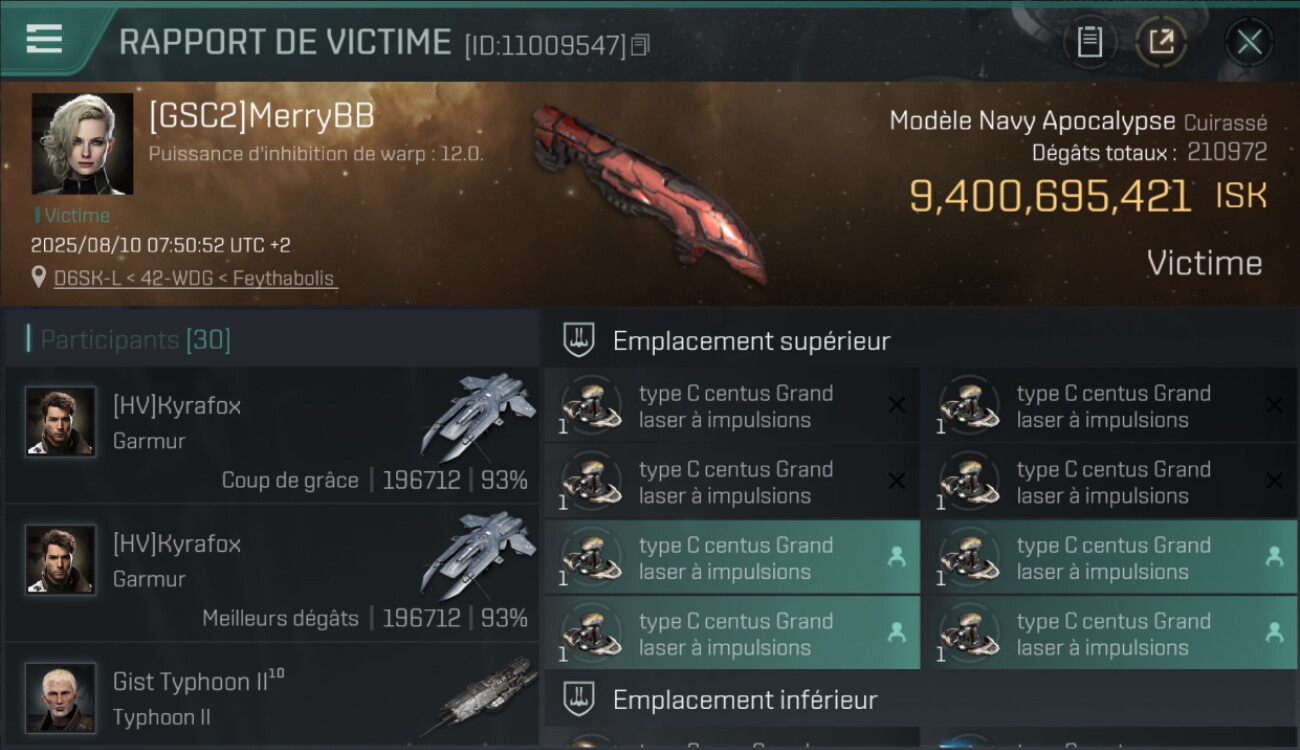This screenshot has width=1300, height=750.
Task: Click the clipboard report icon in header
Action: click(x=1089, y=42)
